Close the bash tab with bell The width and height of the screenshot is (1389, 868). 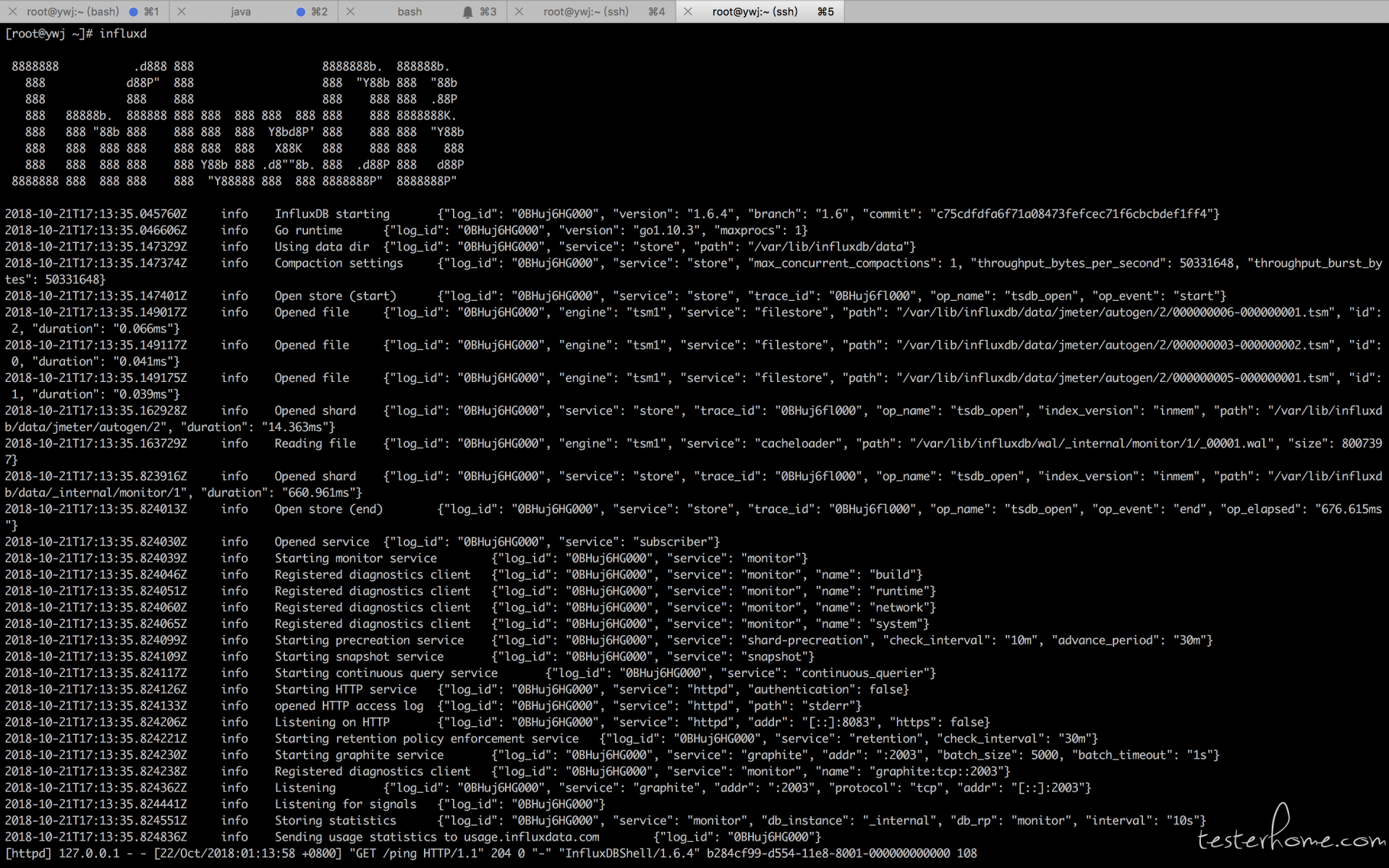pos(350,12)
